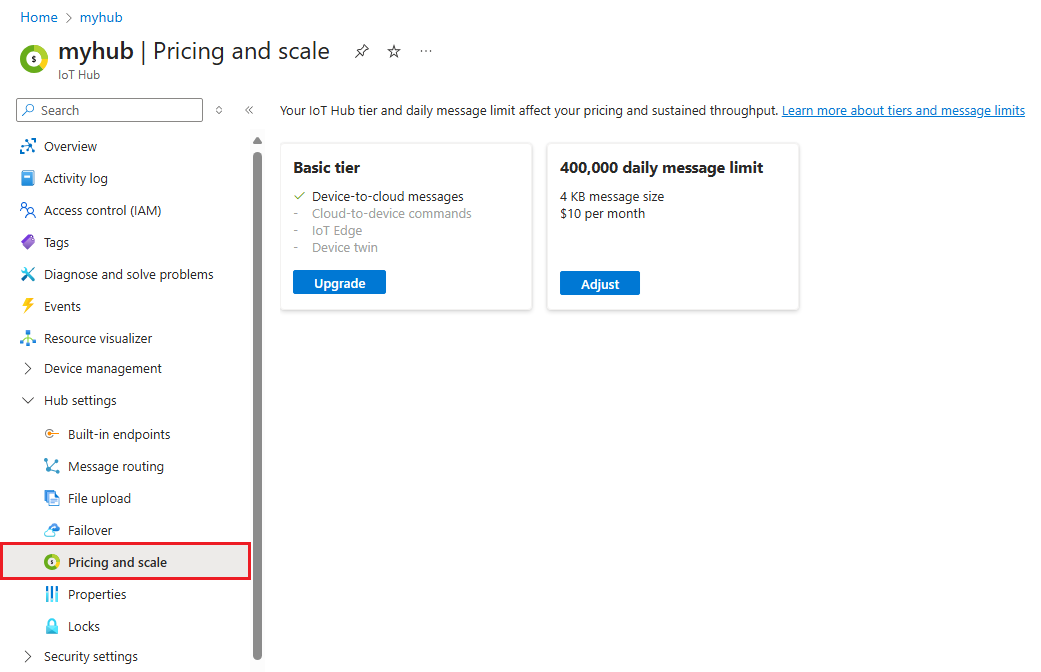The image size is (1041, 672).
Task: Collapse the sidebar with the double chevron
Action: click(249, 110)
